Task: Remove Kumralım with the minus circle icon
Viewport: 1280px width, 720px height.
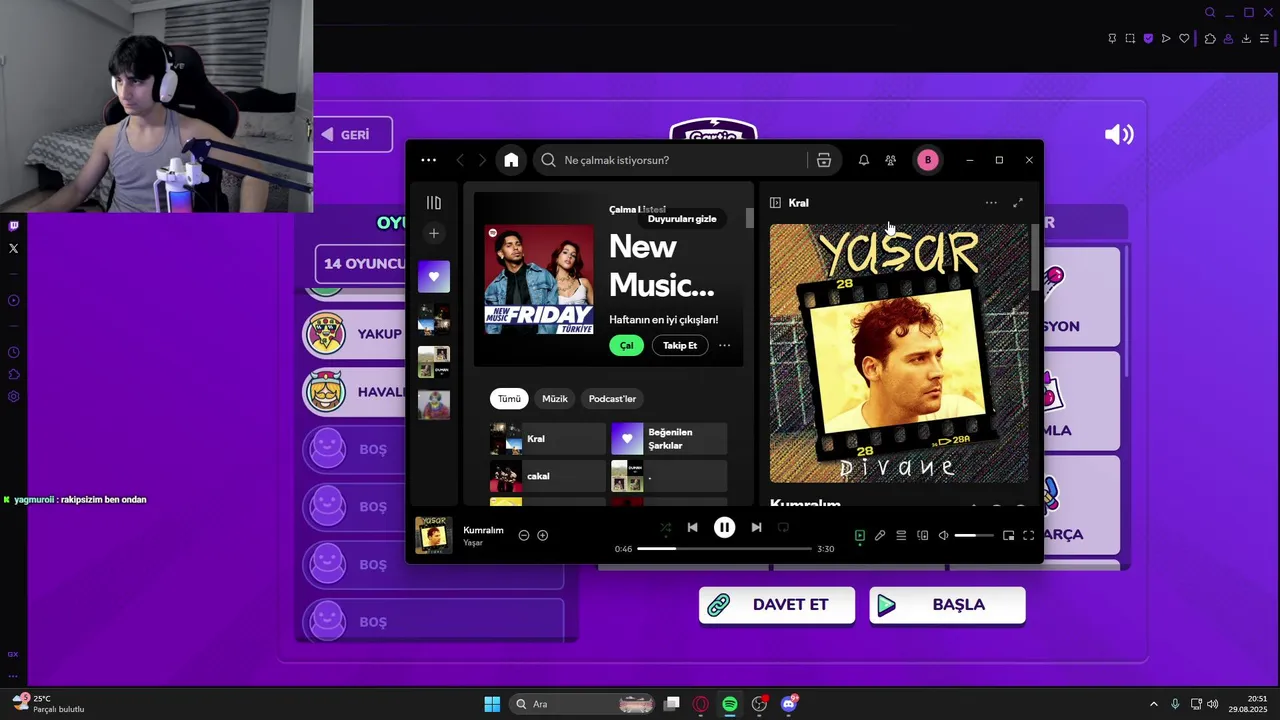Action: [524, 536]
